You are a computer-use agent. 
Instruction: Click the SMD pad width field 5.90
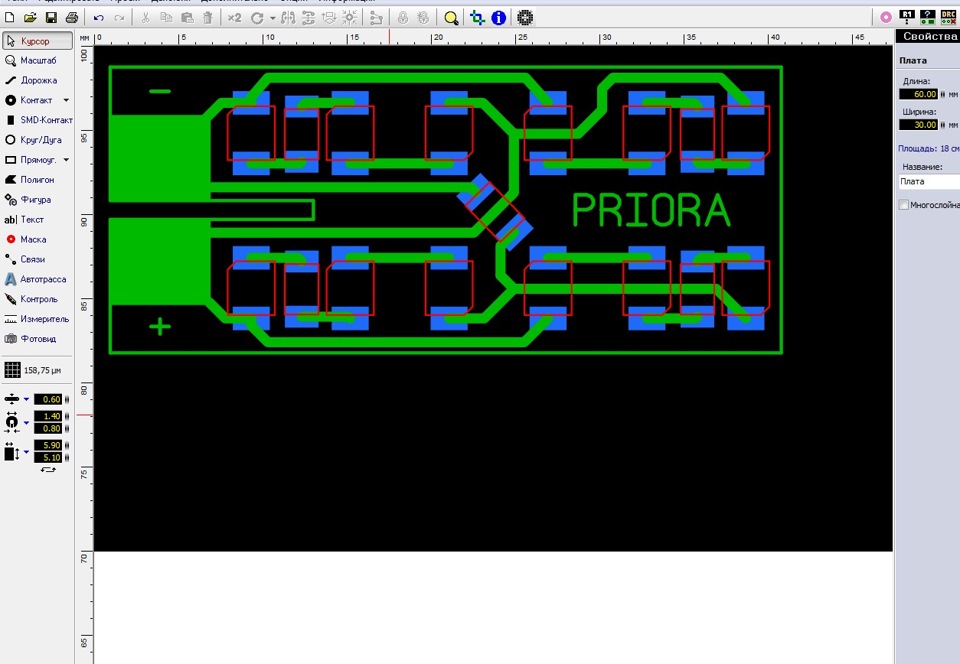tap(48, 445)
